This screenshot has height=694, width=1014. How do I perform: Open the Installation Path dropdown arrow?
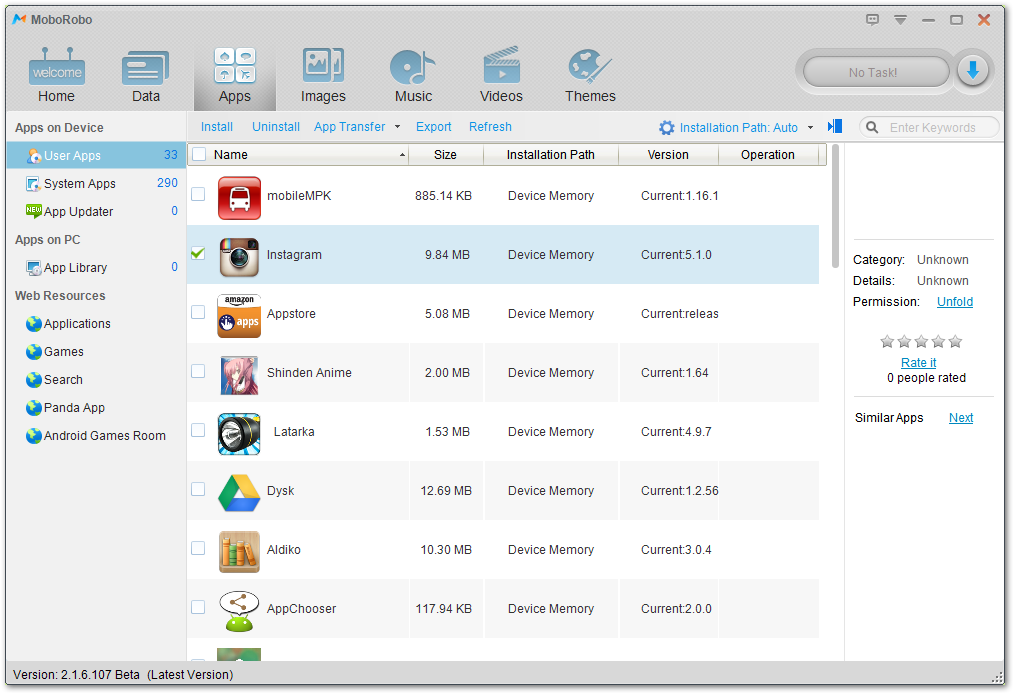[810, 127]
